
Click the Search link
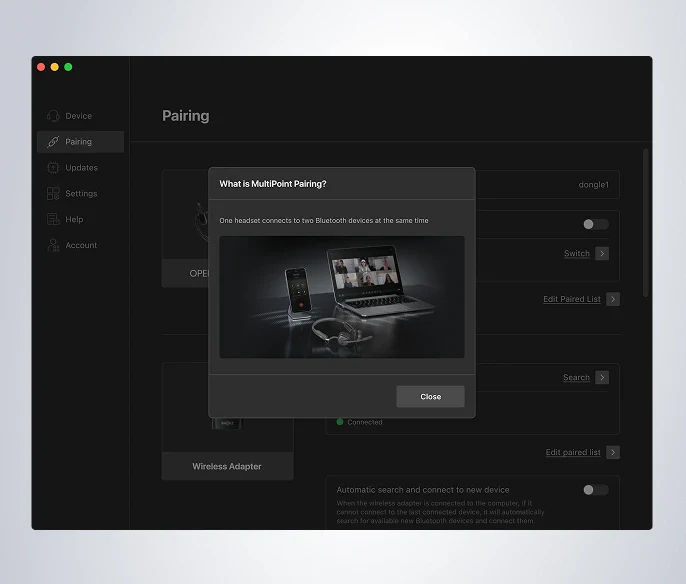point(576,378)
